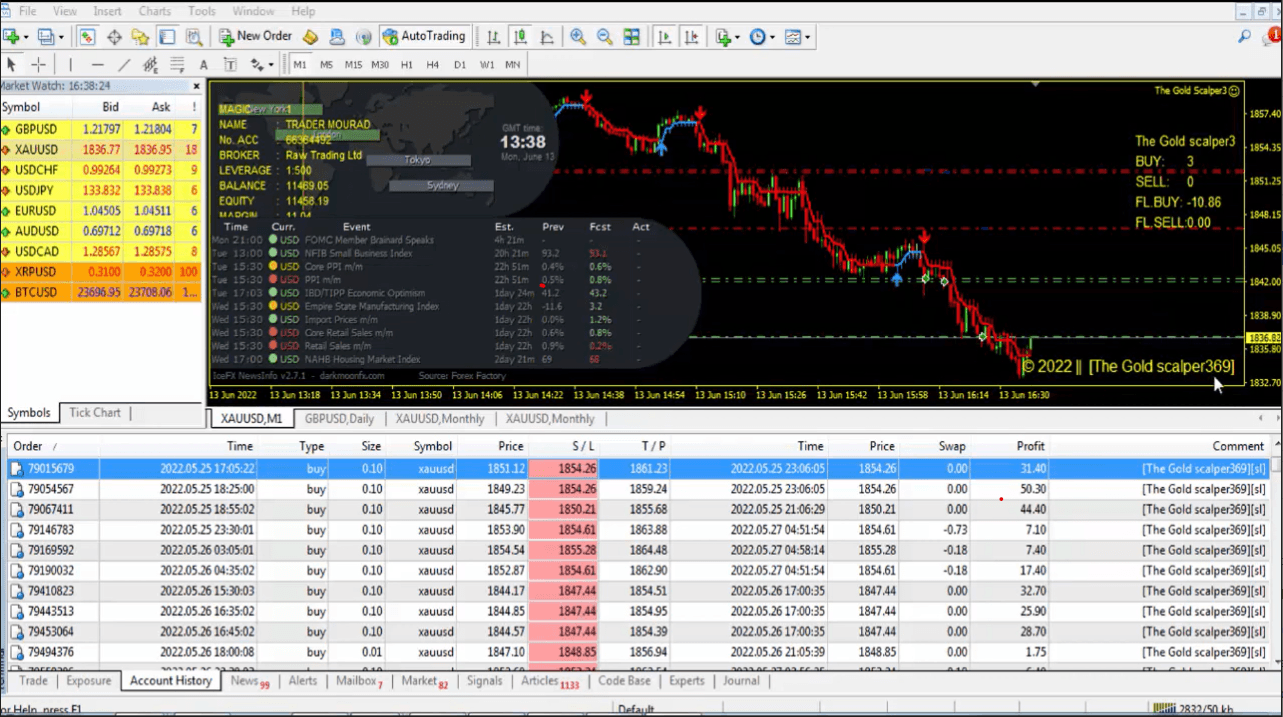Image resolution: width=1283 pixels, height=717 pixels.
Task: Select the Text tool labeled A
Action: click(204, 65)
